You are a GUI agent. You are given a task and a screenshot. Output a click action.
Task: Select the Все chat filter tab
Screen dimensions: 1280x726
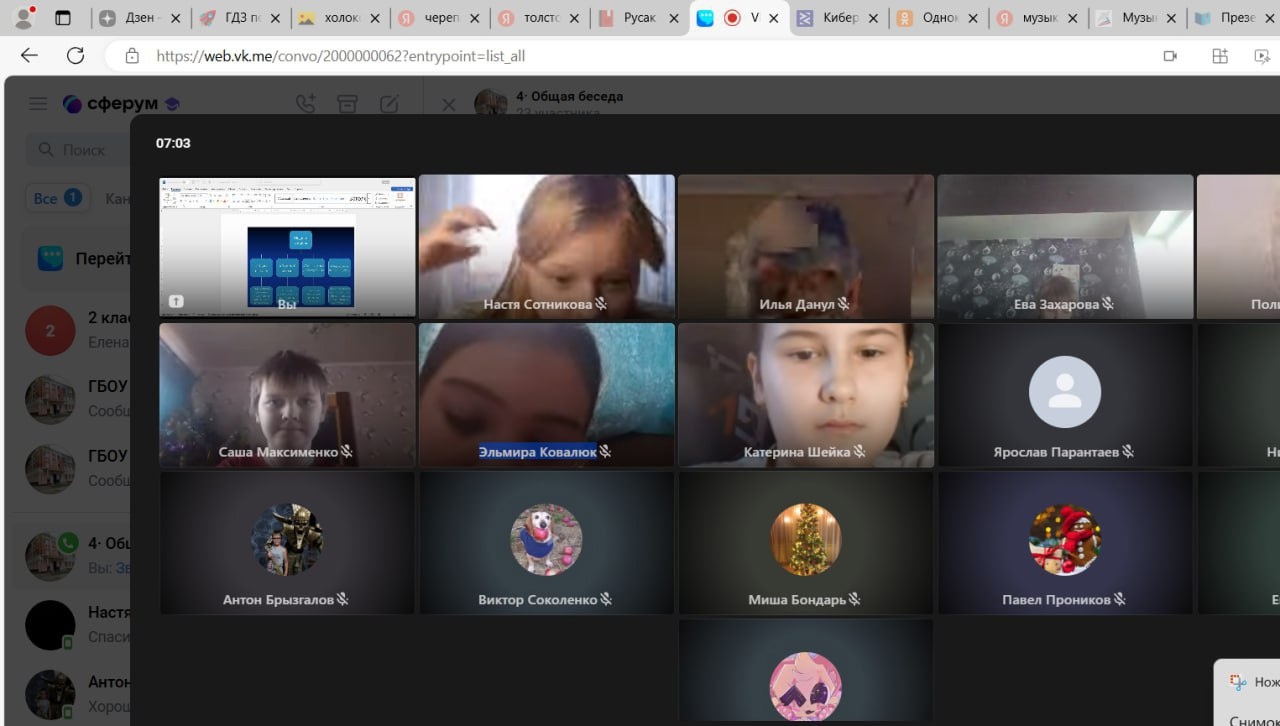pos(58,198)
